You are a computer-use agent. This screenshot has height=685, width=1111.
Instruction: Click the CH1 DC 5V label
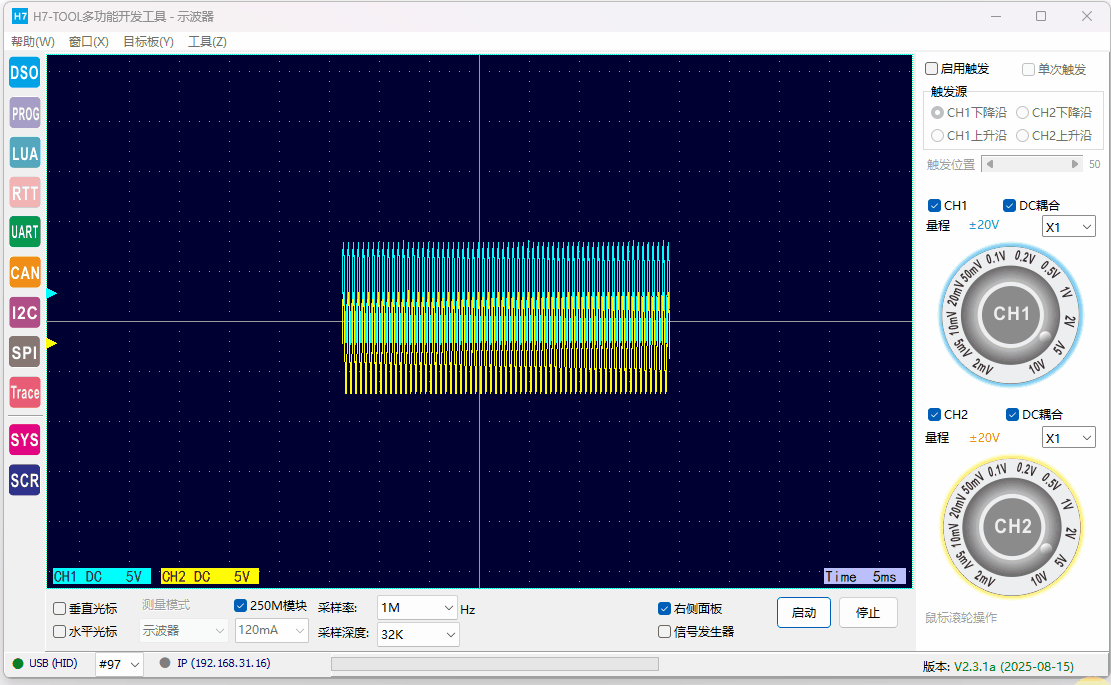click(x=101, y=576)
